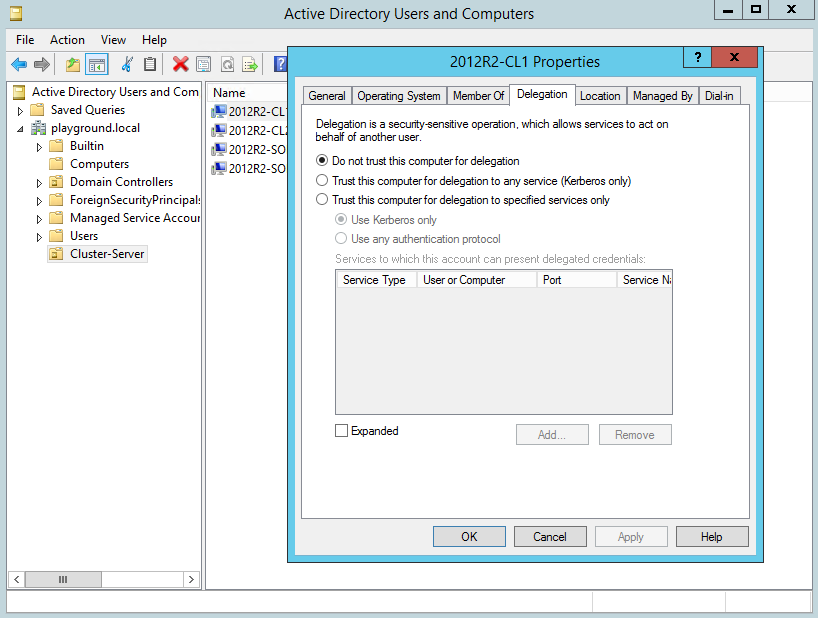Click the Back arrow toolbar icon
The image size is (818, 618).
point(19,65)
